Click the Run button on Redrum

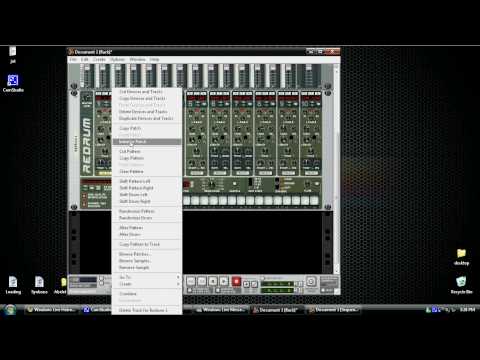tap(186, 184)
